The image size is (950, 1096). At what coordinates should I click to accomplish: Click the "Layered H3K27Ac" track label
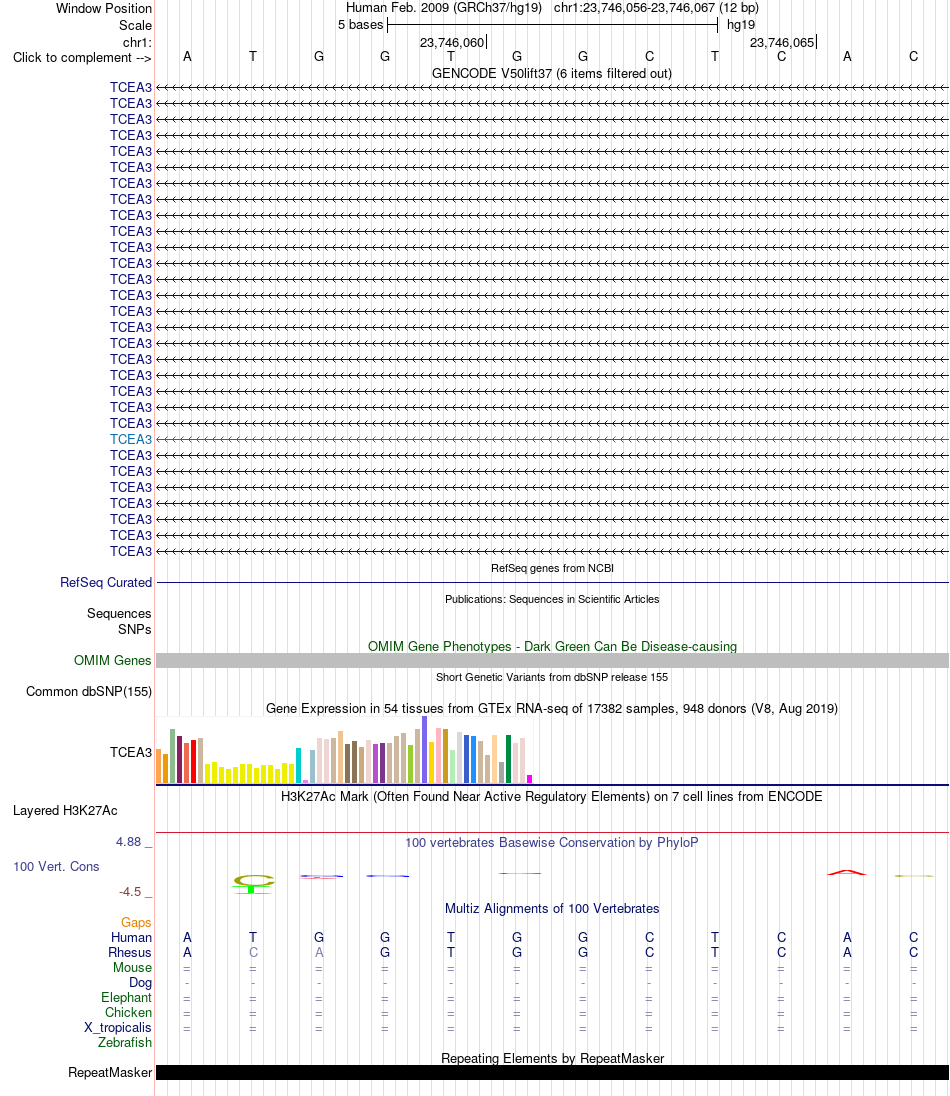tap(65, 810)
